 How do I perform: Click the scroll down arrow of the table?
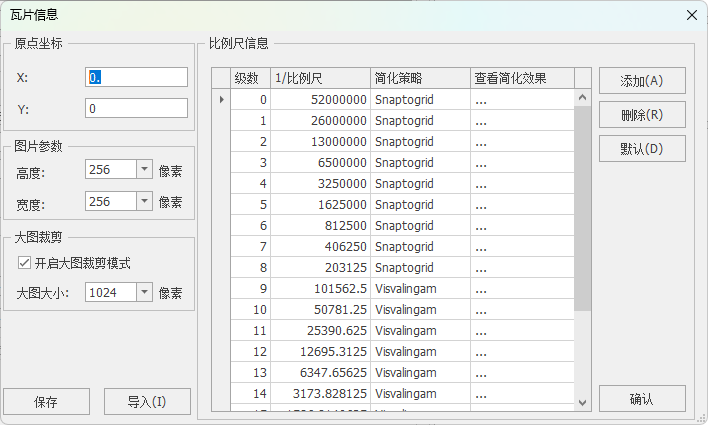[x=584, y=402]
